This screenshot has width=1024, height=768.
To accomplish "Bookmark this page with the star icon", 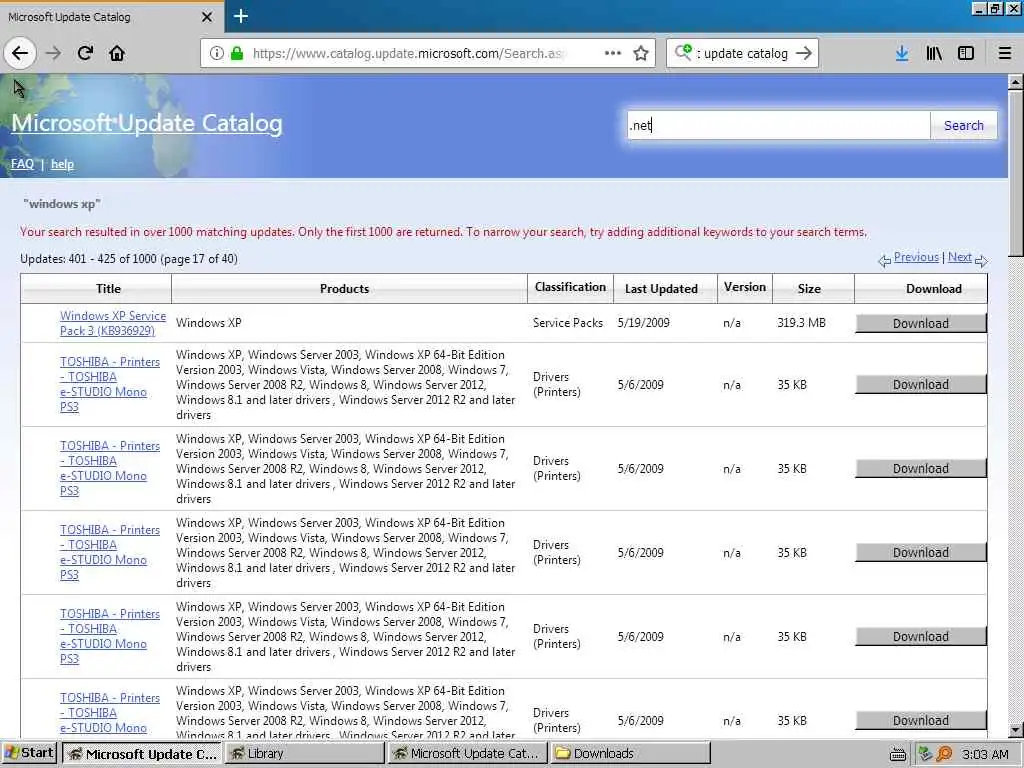I will pyautogui.click(x=641, y=53).
